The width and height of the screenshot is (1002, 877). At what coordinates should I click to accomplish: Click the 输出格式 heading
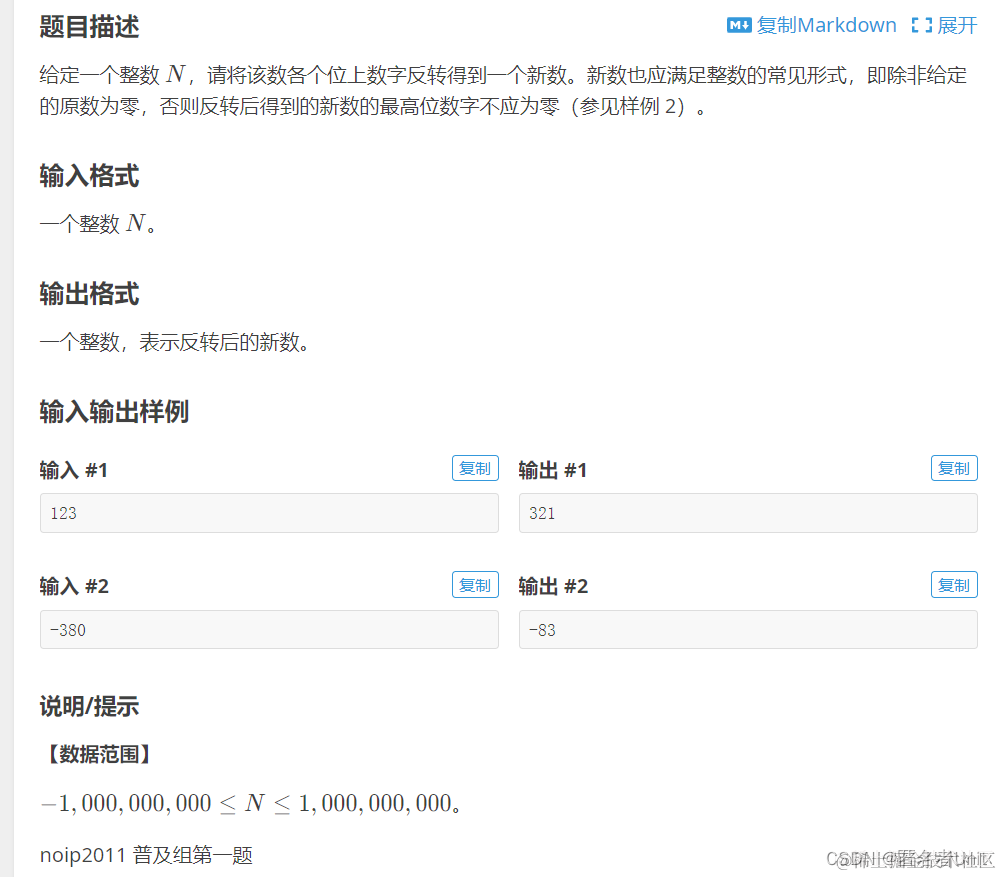click(x=89, y=294)
